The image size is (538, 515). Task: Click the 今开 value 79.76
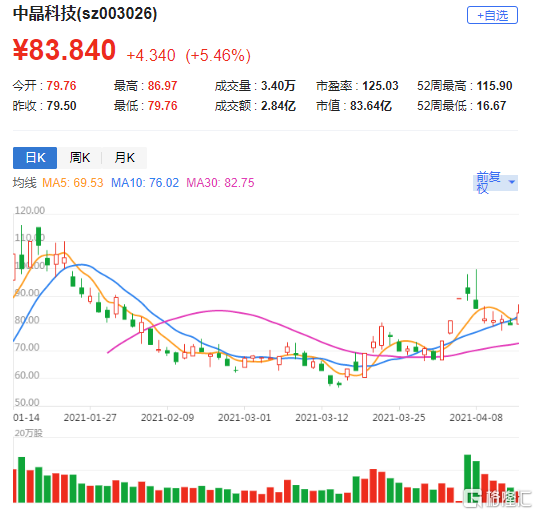click(x=61, y=86)
